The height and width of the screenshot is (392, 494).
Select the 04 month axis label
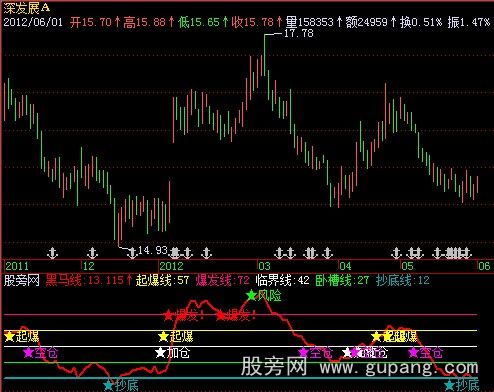coord(345,266)
